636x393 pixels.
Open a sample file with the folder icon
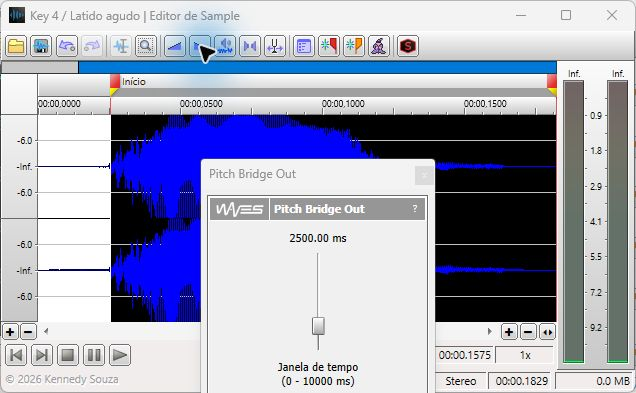click(x=16, y=46)
